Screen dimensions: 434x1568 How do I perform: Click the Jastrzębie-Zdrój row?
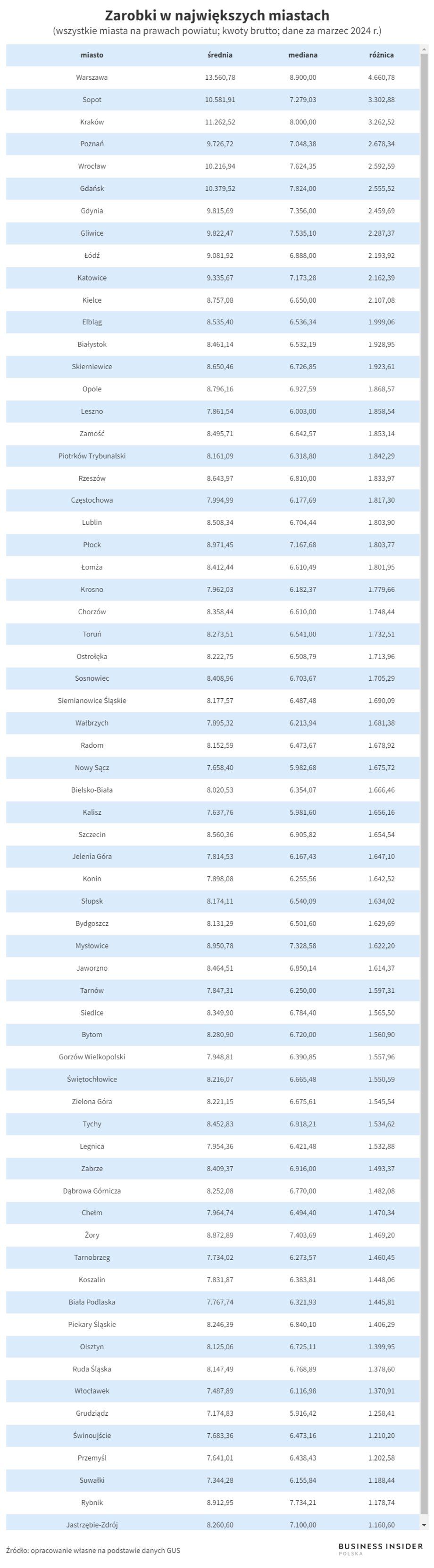tap(212, 1524)
